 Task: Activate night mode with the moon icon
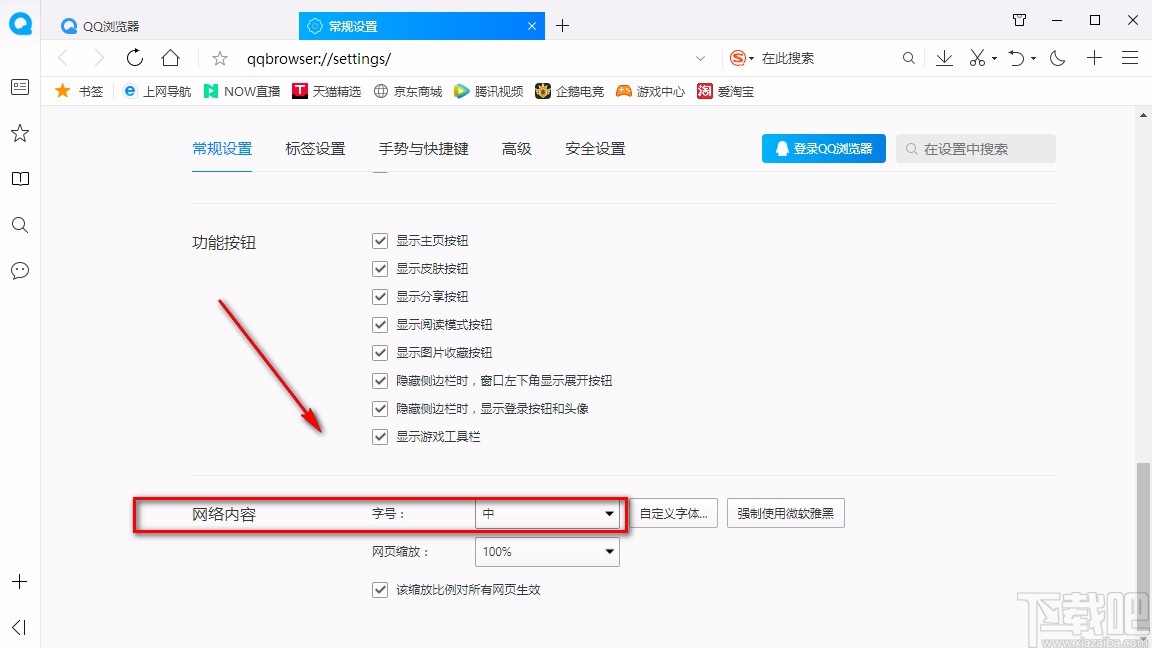pos(1057,58)
